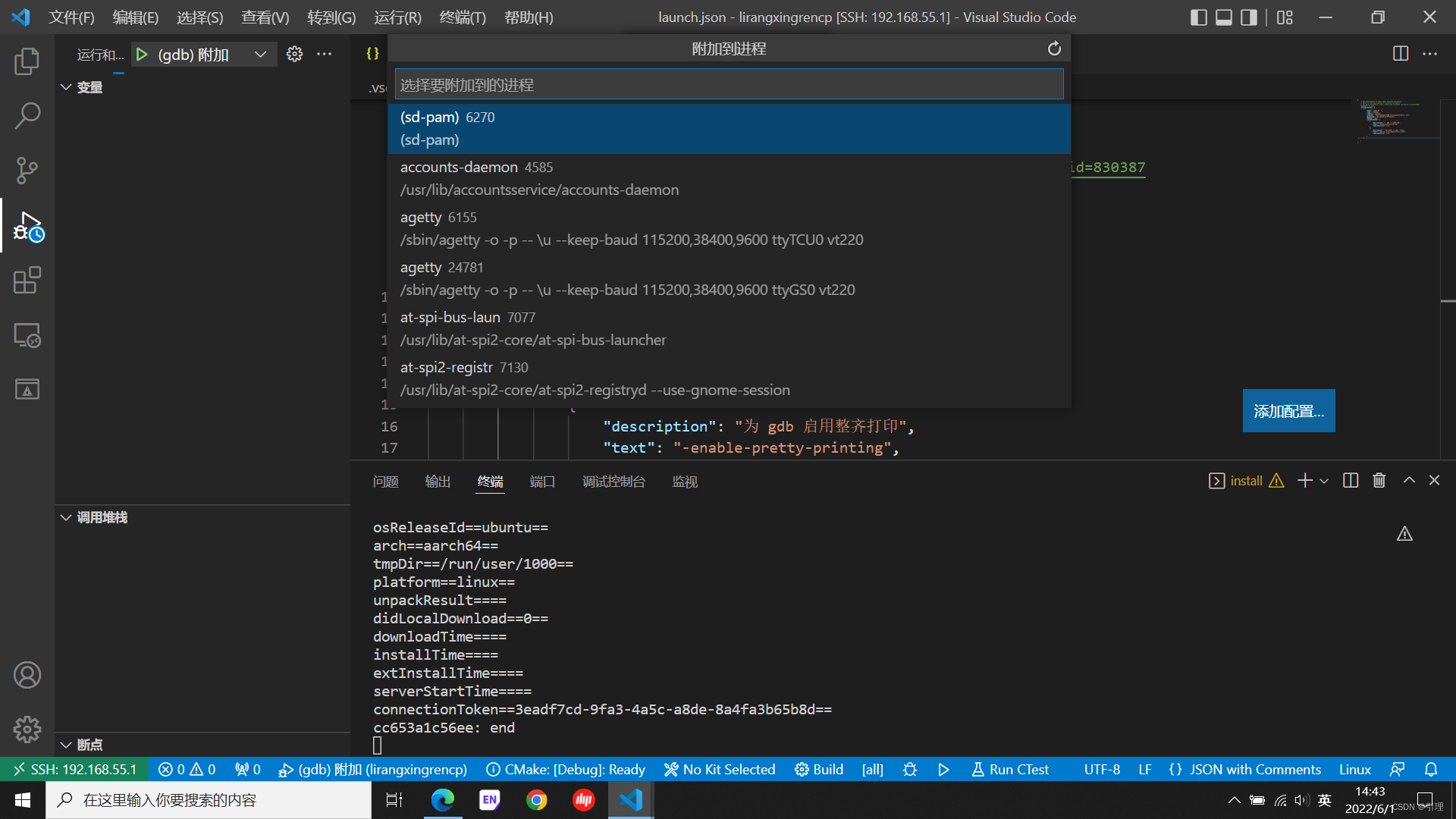Select the at-spi2-registr 7130 process

[729, 379]
